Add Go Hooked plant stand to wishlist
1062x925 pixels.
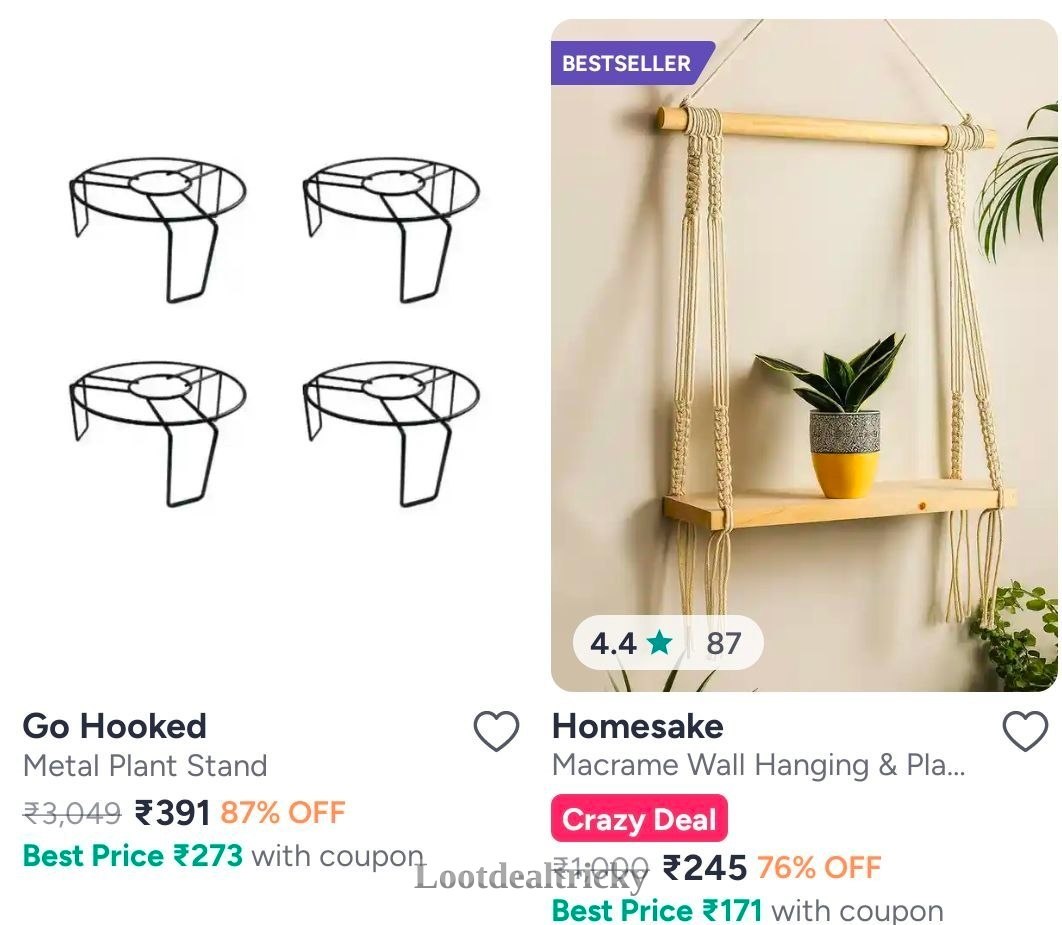tap(496, 731)
